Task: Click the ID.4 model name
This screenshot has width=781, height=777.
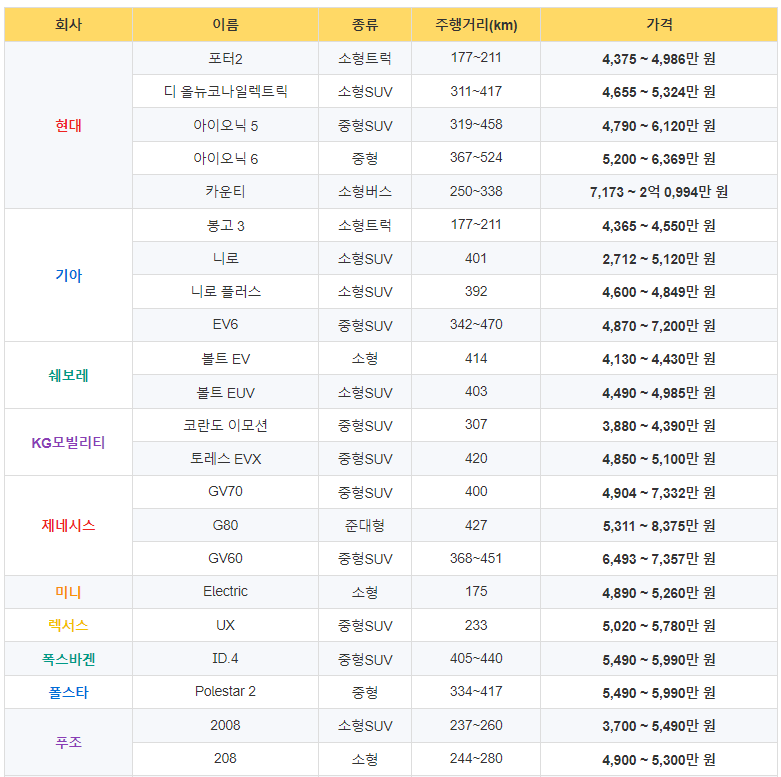Action: [225, 658]
